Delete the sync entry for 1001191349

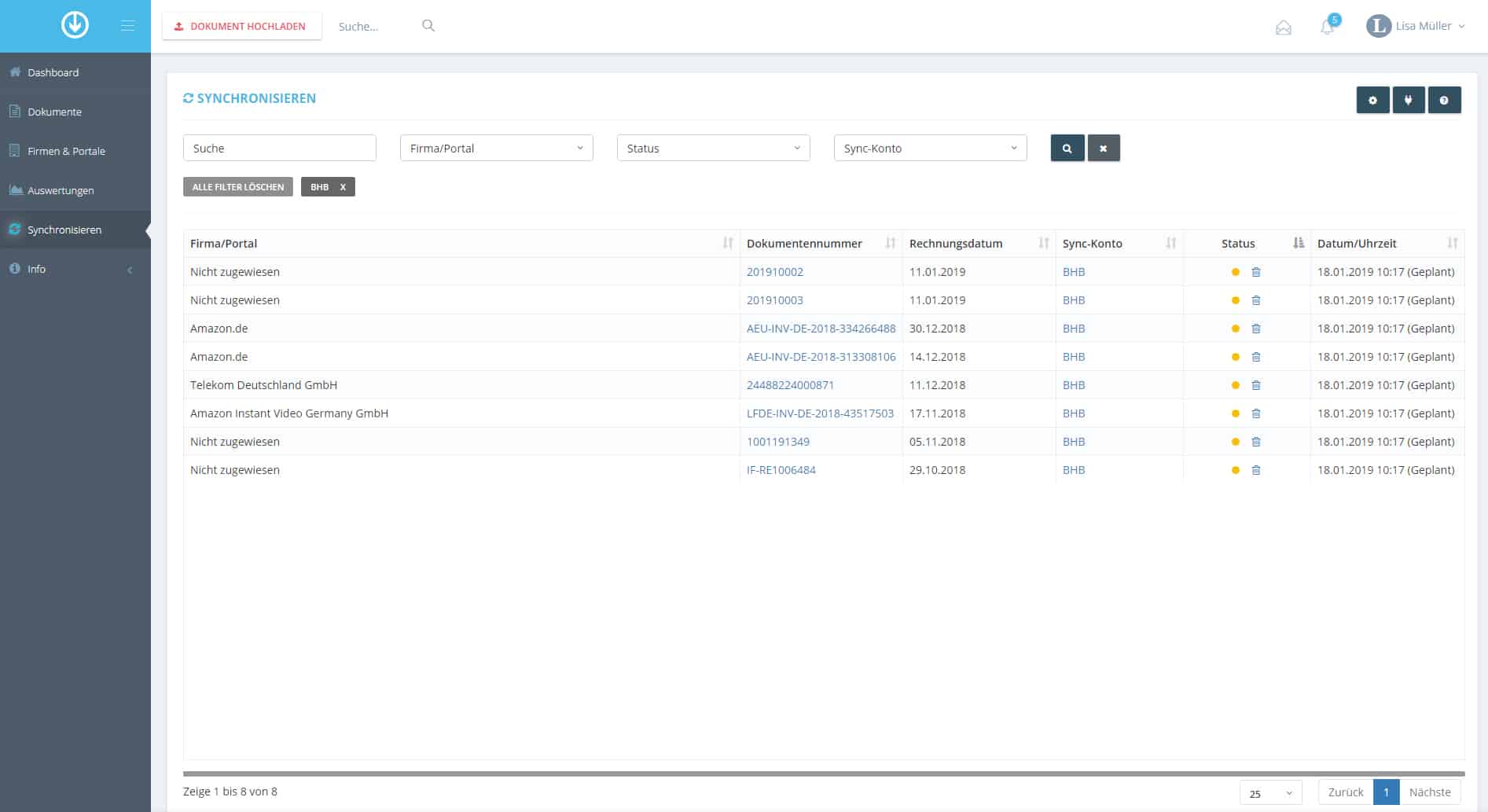point(1256,442)
